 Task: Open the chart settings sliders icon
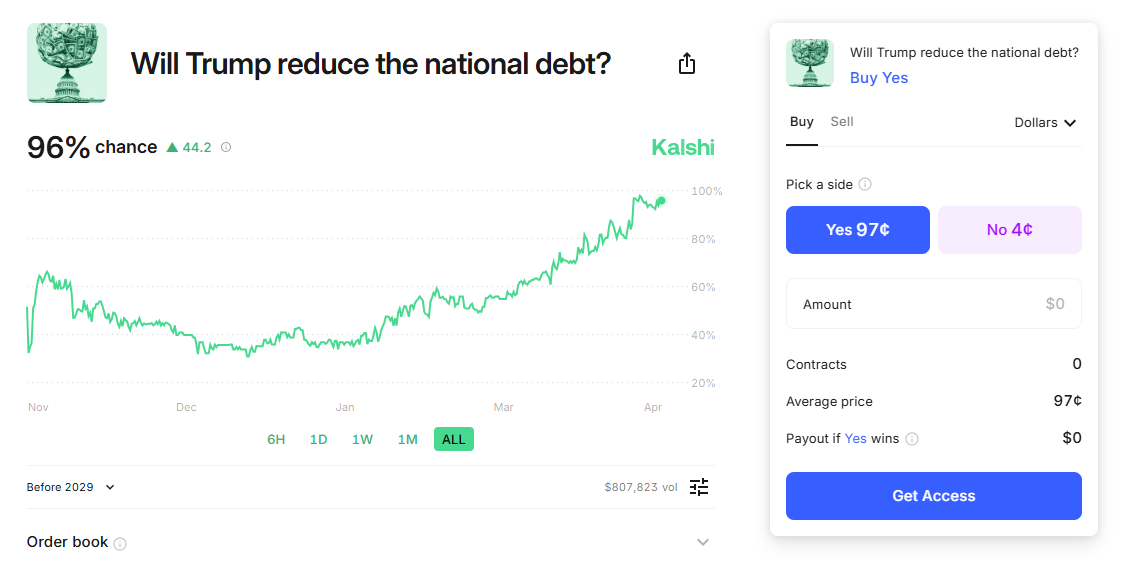point(699,487)
